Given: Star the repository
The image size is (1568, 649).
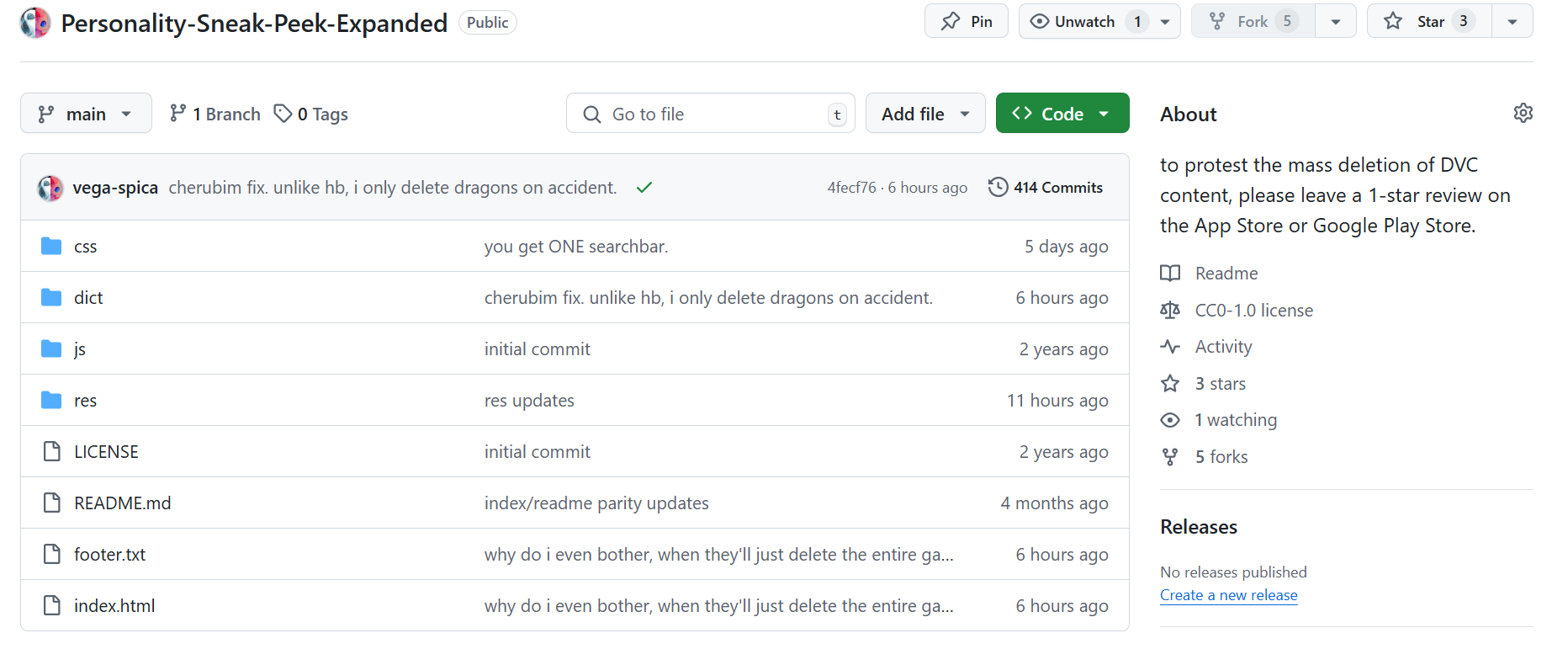Looking at the screenshot, I should [1430, 22].
